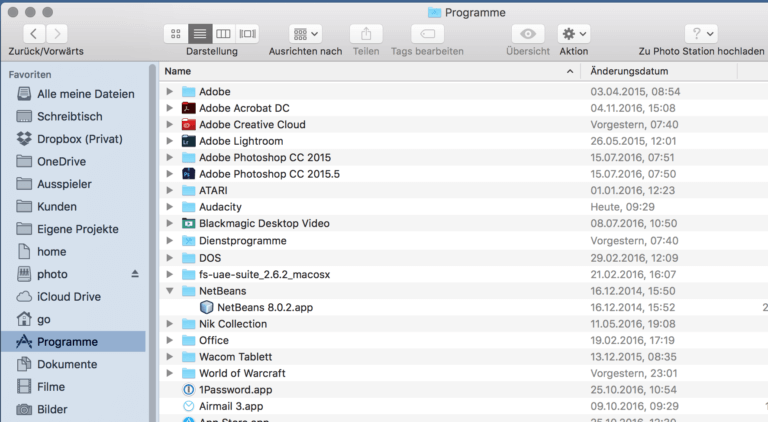Switch to column view mode

(224, 34)
